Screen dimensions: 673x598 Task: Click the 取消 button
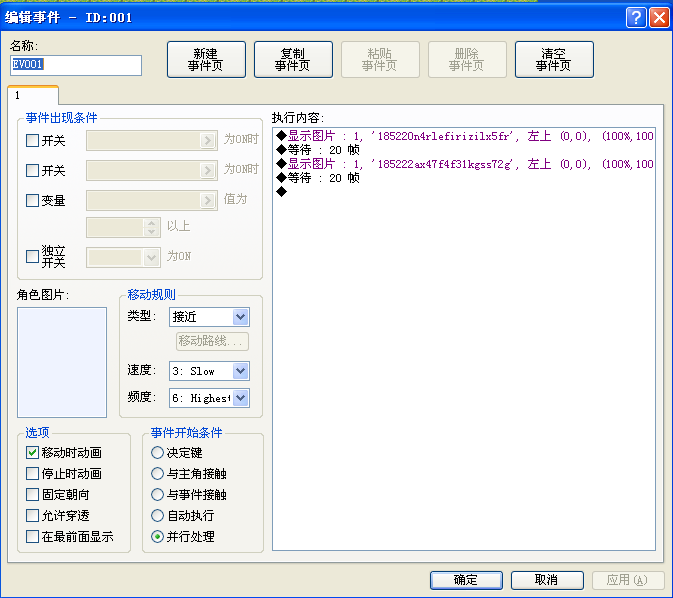pyautogui.click(x=547, y=580)
